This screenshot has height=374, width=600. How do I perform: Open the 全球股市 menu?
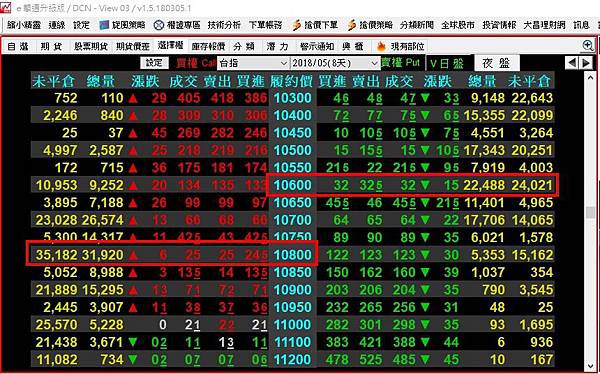(x=458, y=25)
